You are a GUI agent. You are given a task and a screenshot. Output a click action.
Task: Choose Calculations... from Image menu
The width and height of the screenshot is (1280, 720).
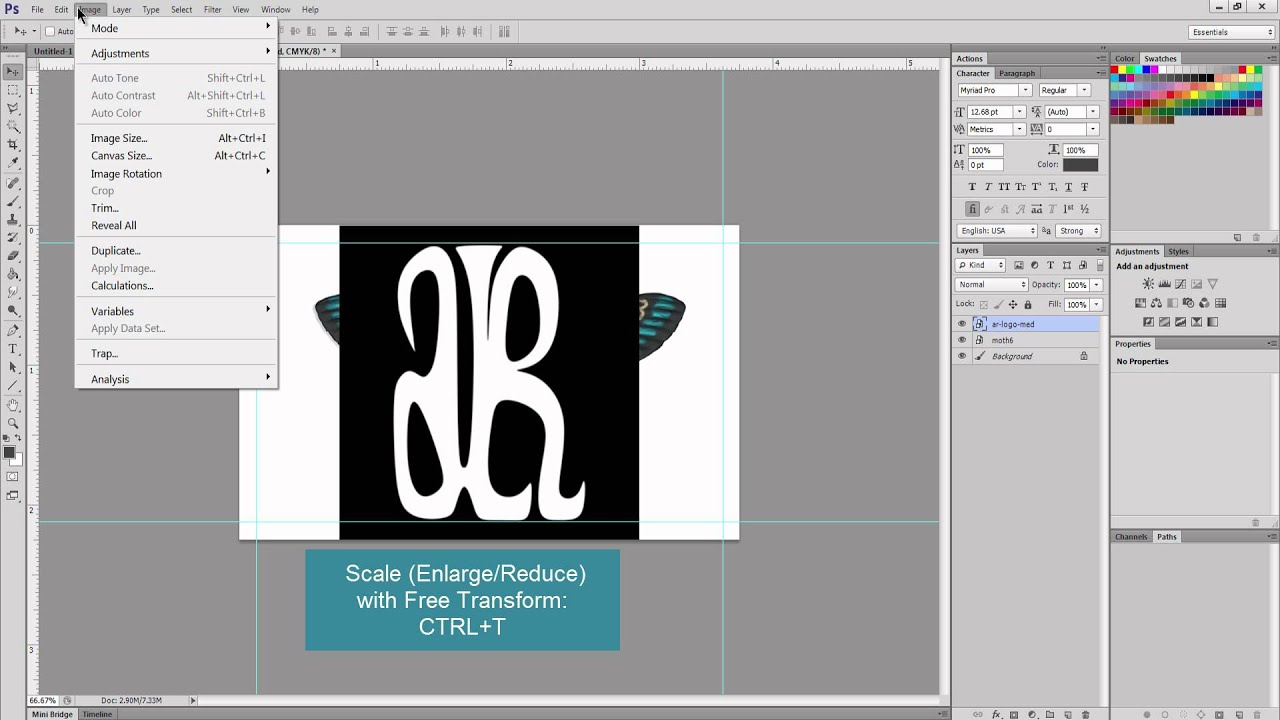point(175,286)
